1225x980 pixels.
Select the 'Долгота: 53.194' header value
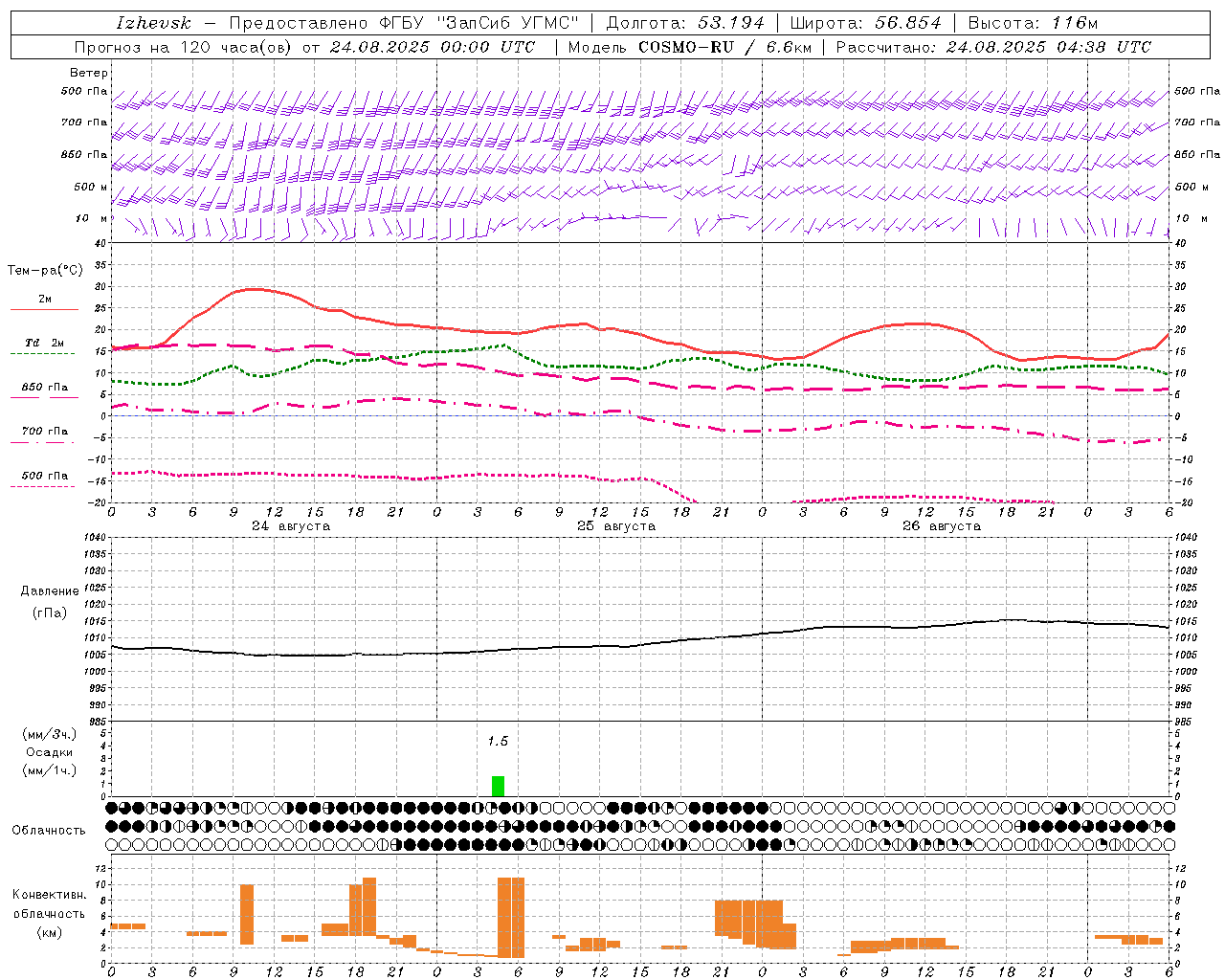(685, 23)
